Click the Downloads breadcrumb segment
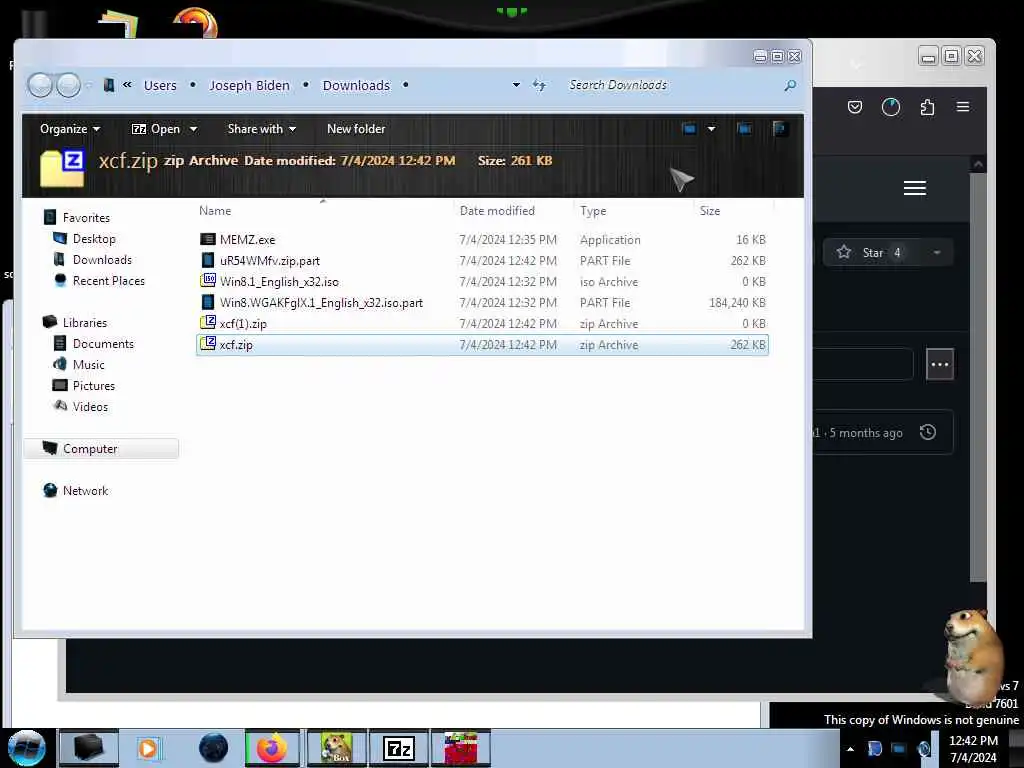Screen dimensions: 1024x768 tap(356, 86)
